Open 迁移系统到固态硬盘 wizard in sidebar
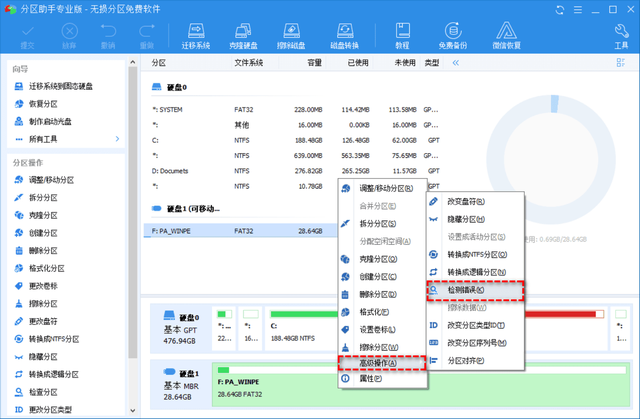 click(x=60, y=86)
